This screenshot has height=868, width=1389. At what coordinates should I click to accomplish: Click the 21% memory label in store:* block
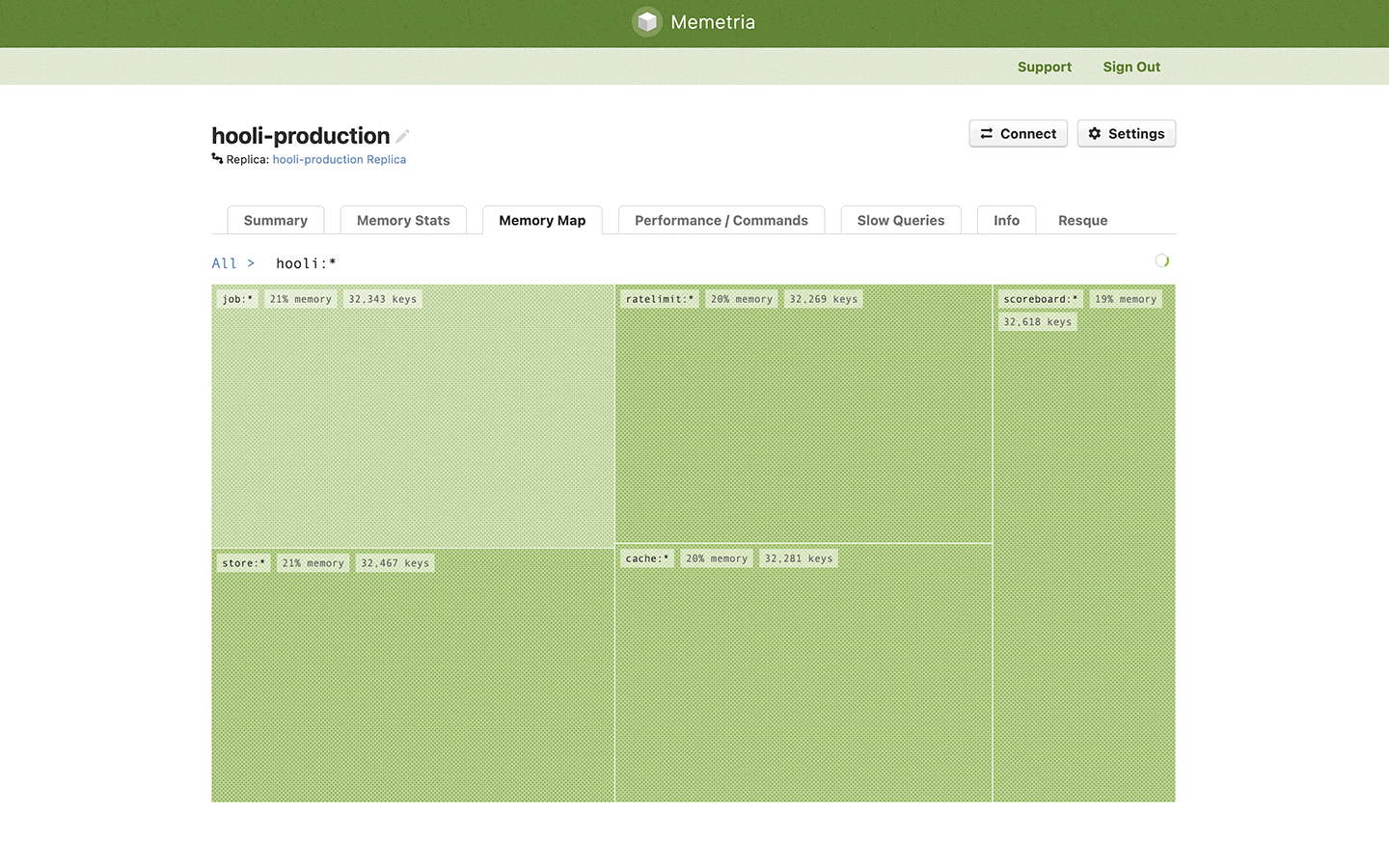[x=313, y=563]
